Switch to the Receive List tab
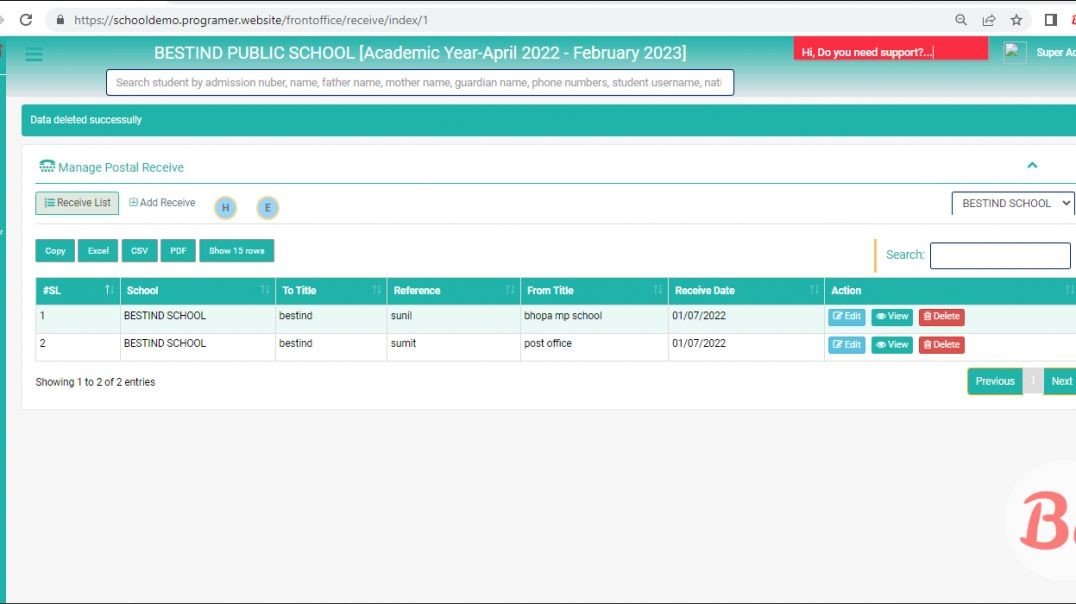Image resolution: width=1076 pixels, height=604 pixels. click(77, 202)
